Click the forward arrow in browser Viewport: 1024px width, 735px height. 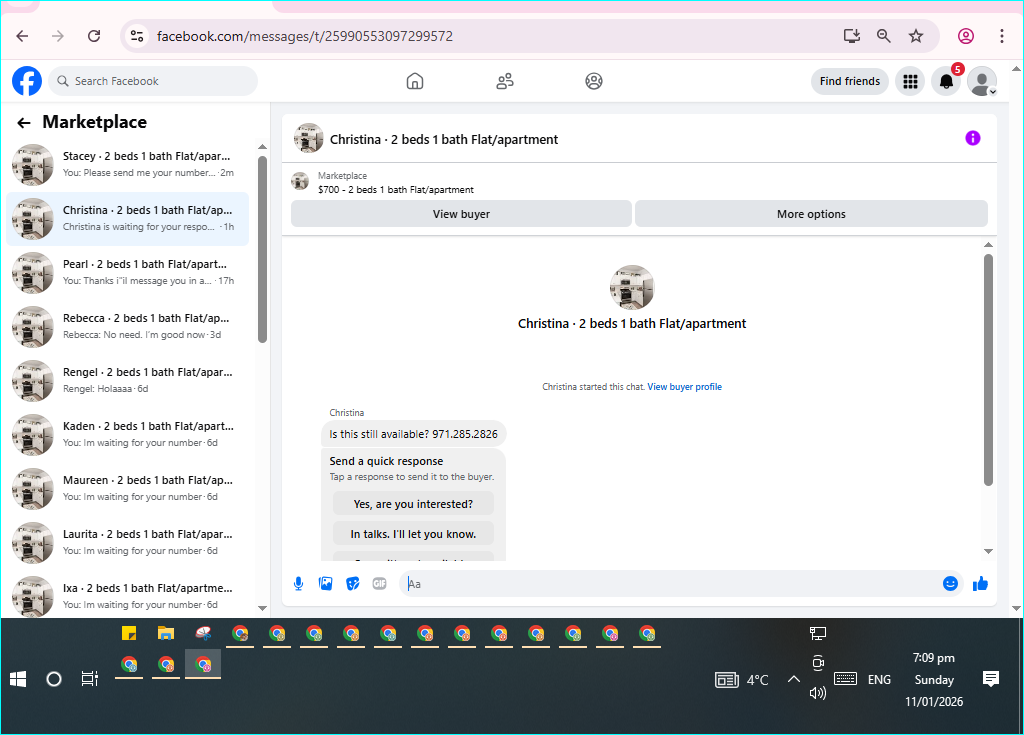[58, 36]
